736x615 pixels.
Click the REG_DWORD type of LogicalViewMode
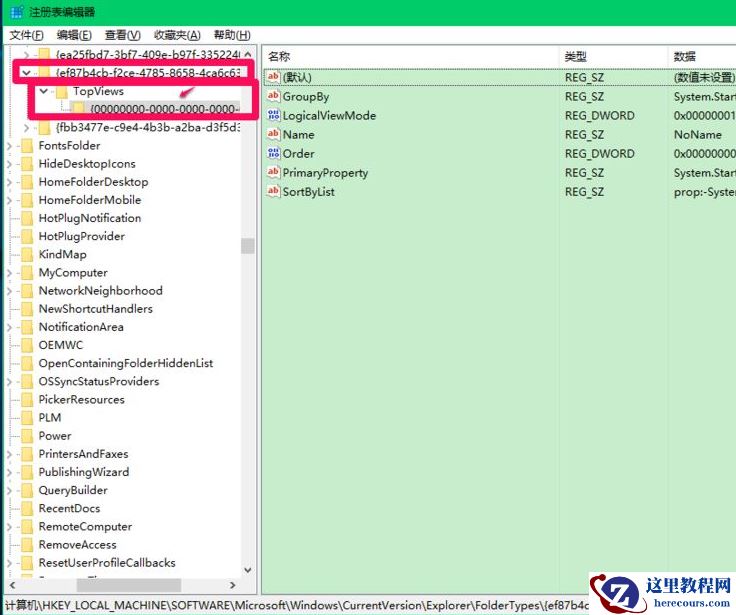(599, 115)
